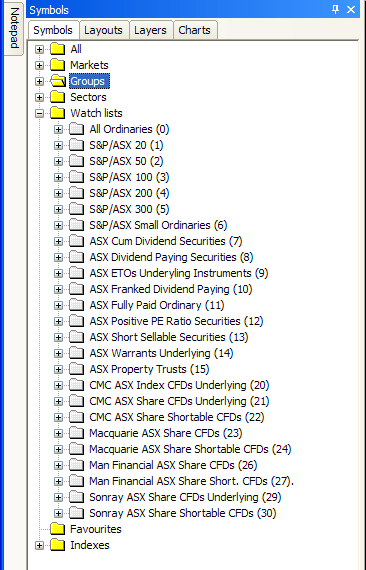Expand ASX Warrants Underlying (14) node

click(58, 353)
